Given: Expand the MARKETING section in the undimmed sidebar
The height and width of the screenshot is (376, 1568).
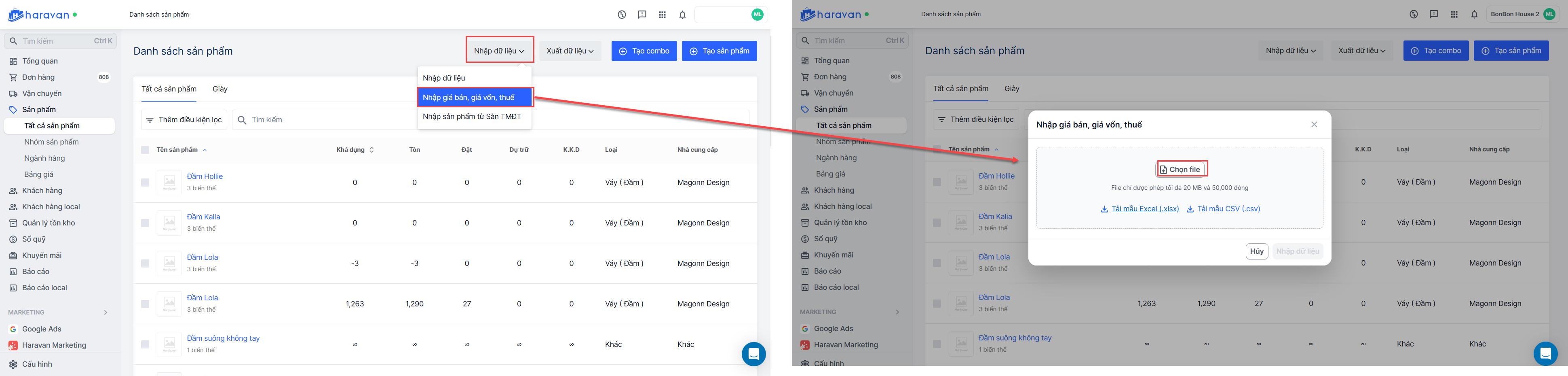Looking at the screenshot, I should (106, 312).
